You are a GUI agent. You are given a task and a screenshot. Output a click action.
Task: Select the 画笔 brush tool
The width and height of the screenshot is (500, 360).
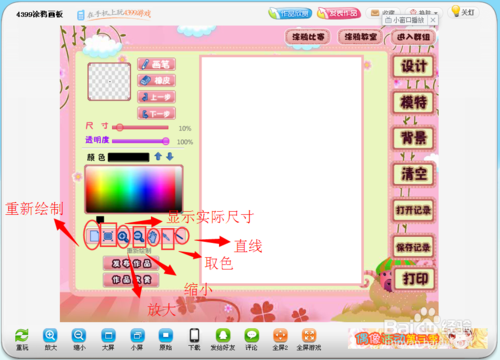point(156,64)
